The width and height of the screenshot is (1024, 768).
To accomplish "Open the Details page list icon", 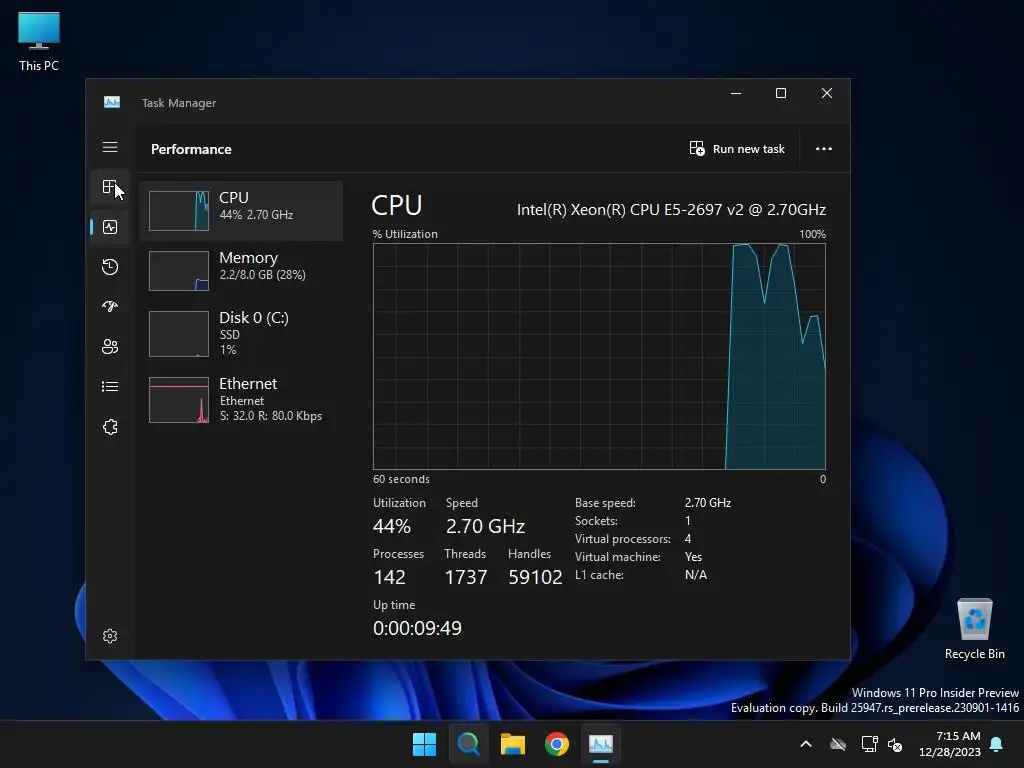I will pyautogui.click(x=110, y=387).
